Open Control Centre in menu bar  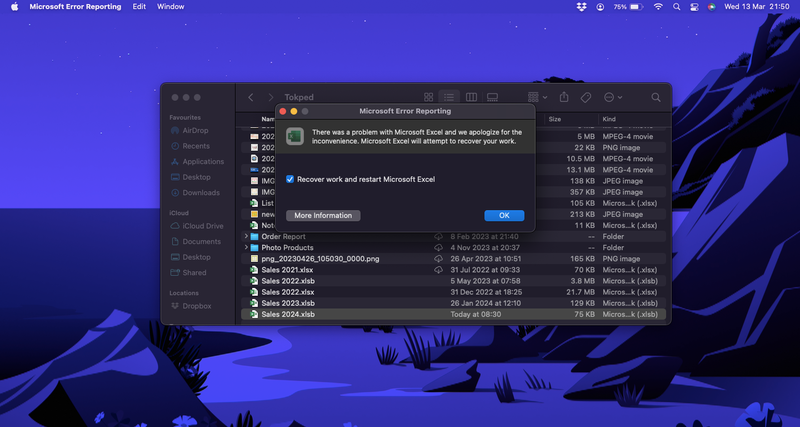click(695, 7)
